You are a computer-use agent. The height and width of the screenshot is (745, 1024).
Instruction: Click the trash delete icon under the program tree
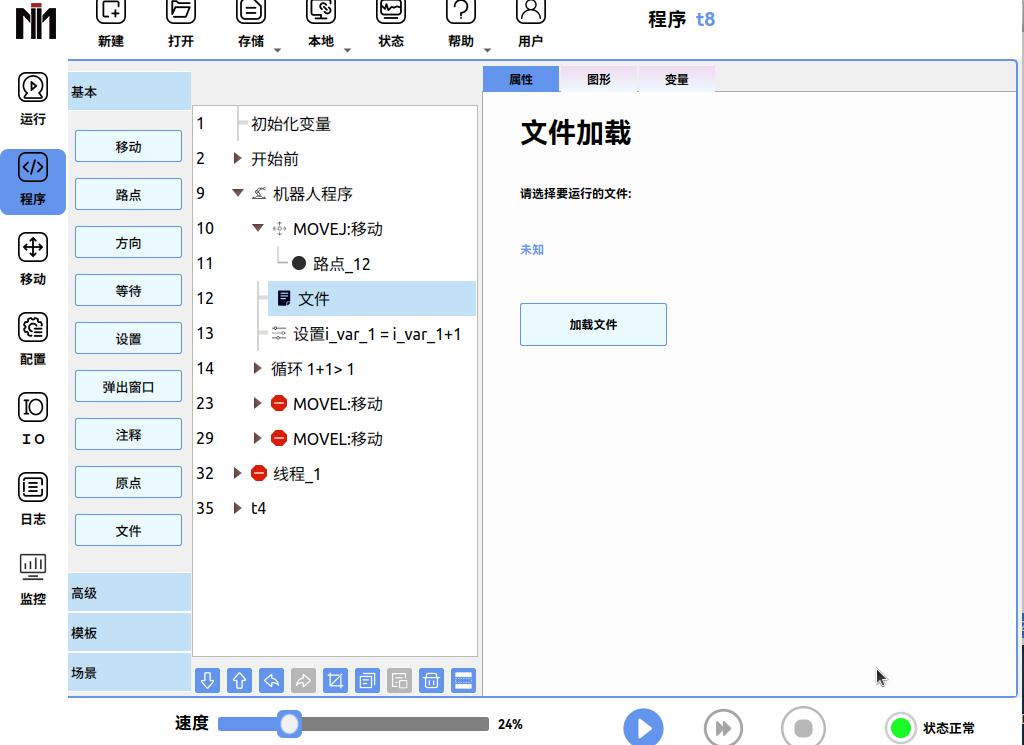[x=431, y=681]
